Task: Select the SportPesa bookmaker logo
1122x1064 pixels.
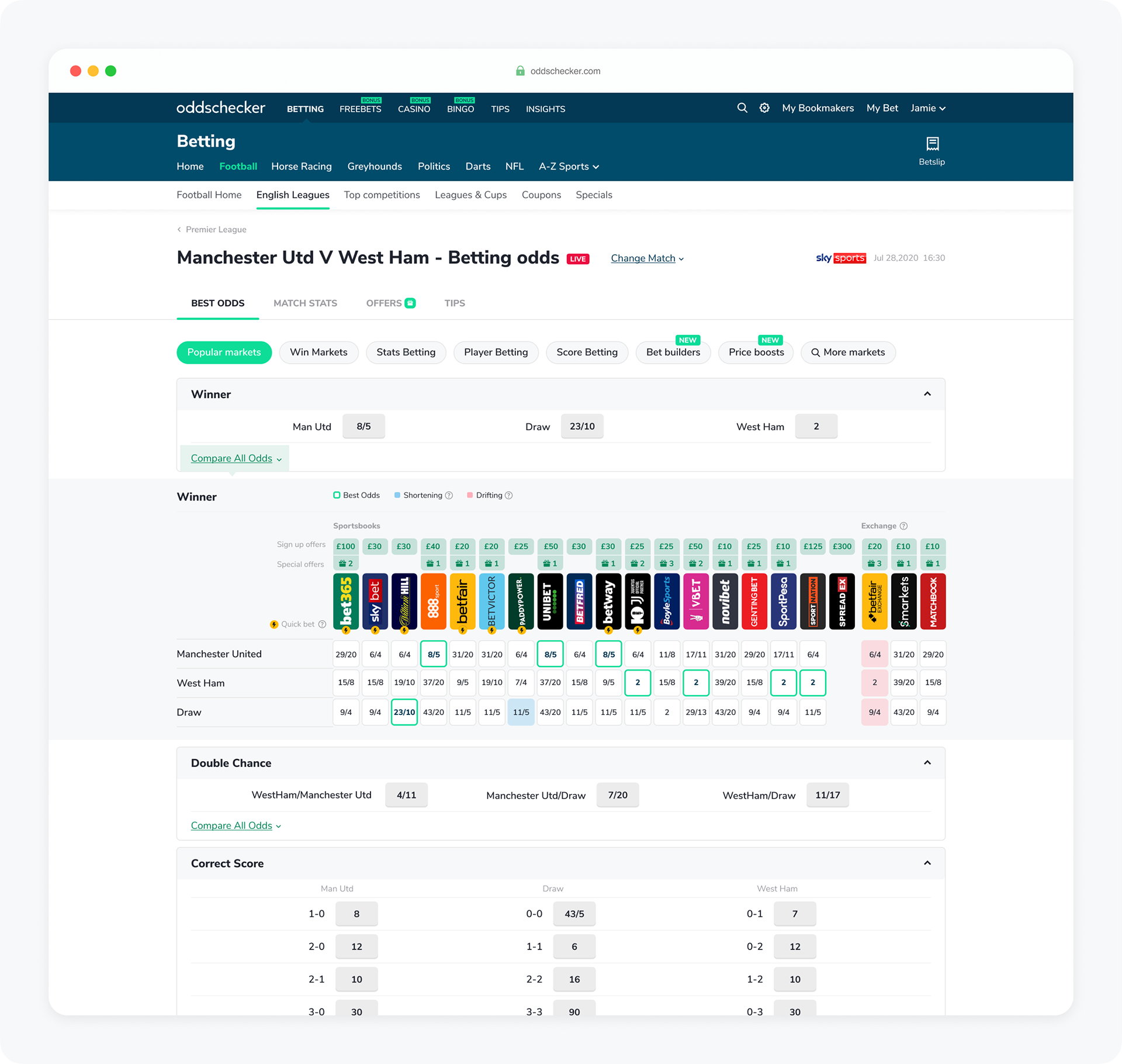Action: pyautogui.click(x=784, y=601)
